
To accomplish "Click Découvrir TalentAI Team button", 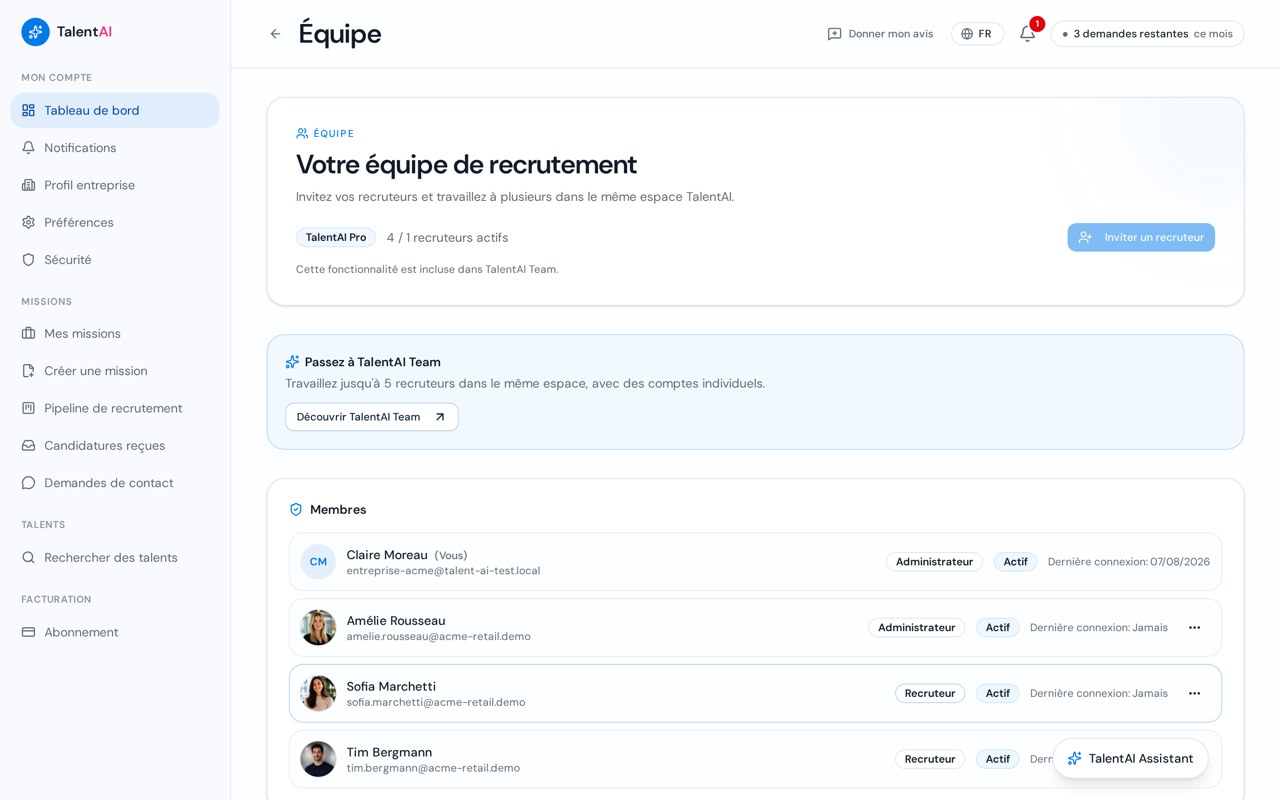I will (x=372, y=417).
